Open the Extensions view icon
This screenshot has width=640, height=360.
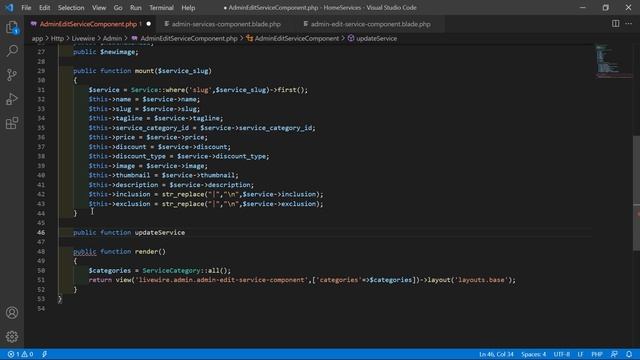[12, 123]
